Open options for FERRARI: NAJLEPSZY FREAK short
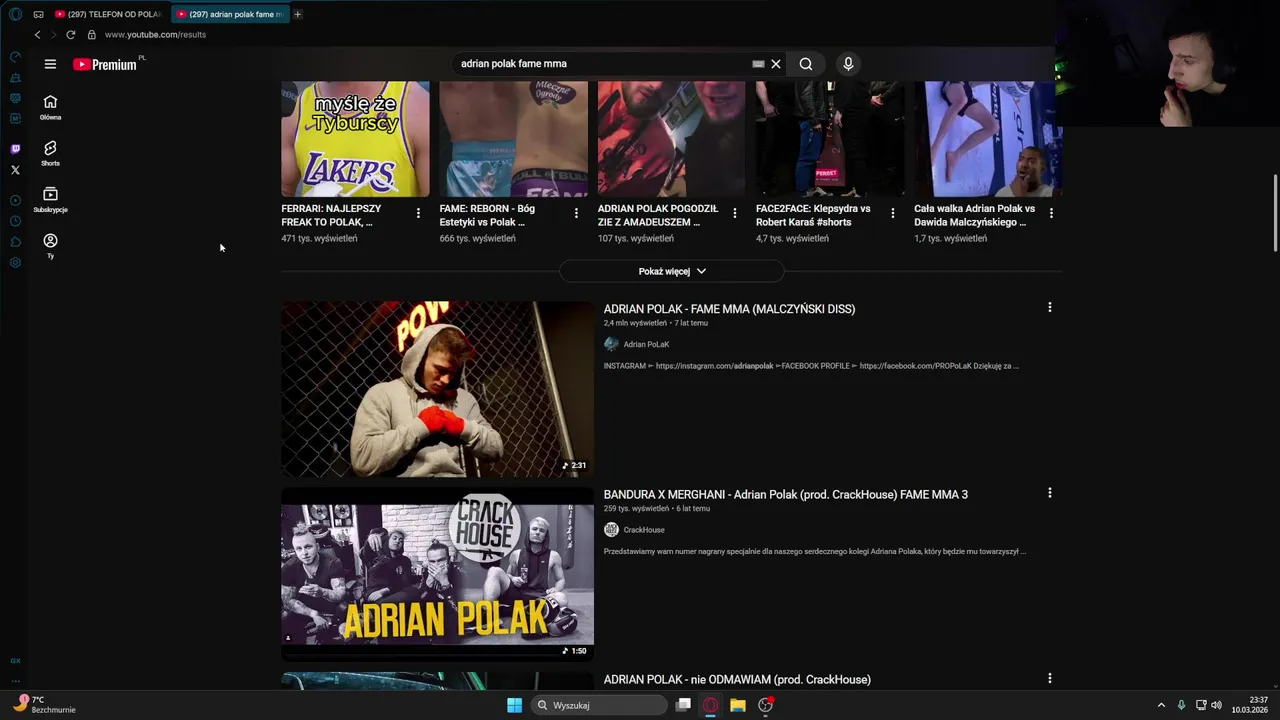The image size is (1280, 720). 418,213
